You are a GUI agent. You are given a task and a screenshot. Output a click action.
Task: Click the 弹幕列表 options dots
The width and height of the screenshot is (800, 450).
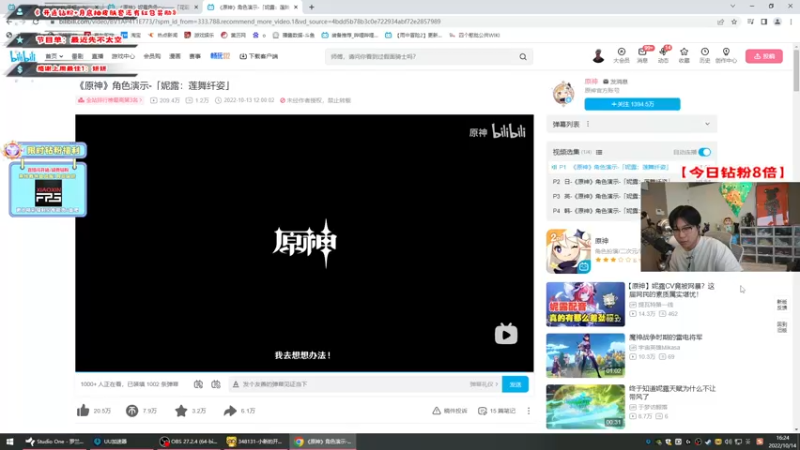click(588, 124)
